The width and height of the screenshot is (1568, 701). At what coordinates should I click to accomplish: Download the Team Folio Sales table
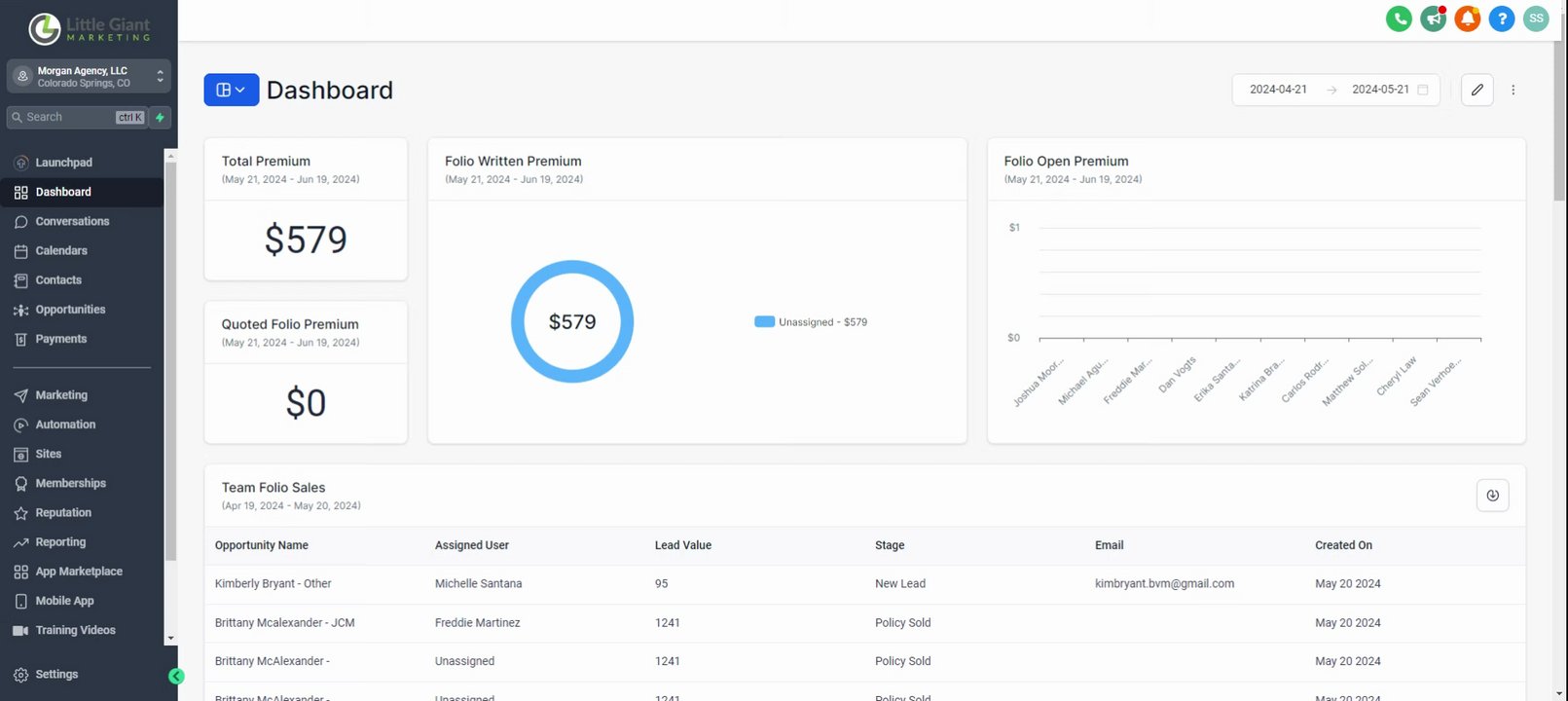(x=1492, y=496)
